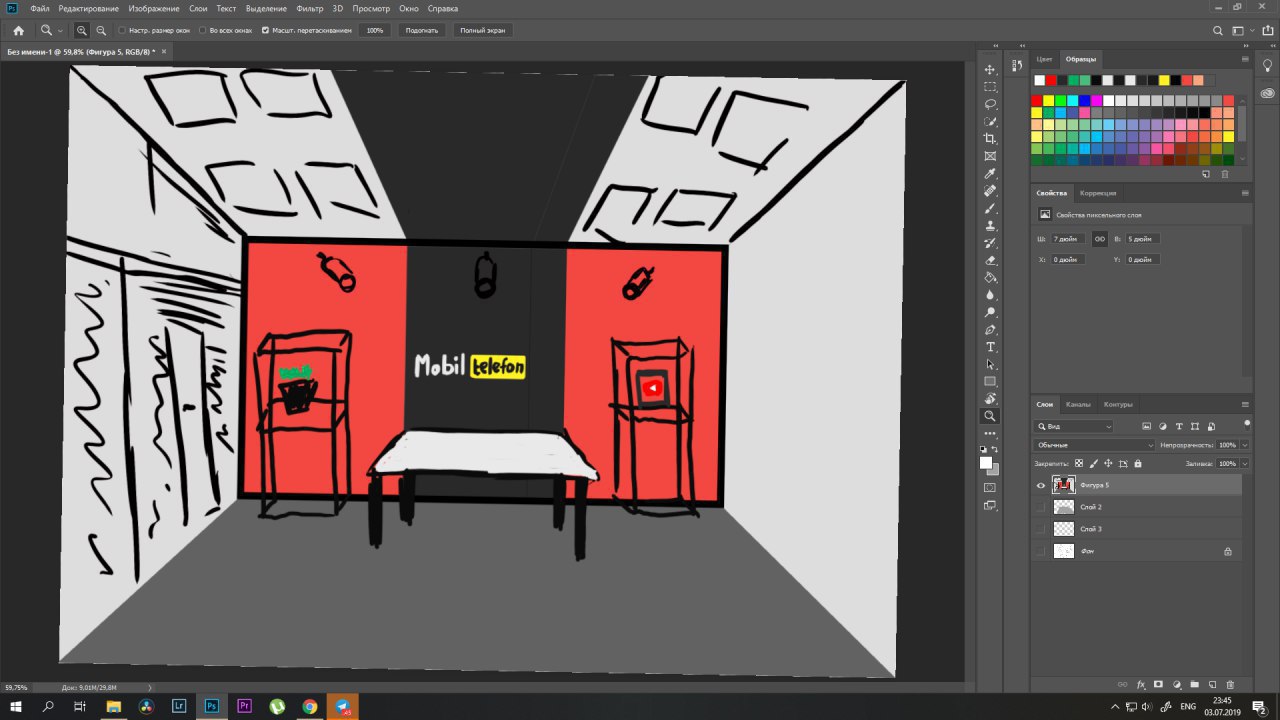Screen dimensions: 1280x720
Task: Open the Swatches panel menu
Action: click(1245, 59)
